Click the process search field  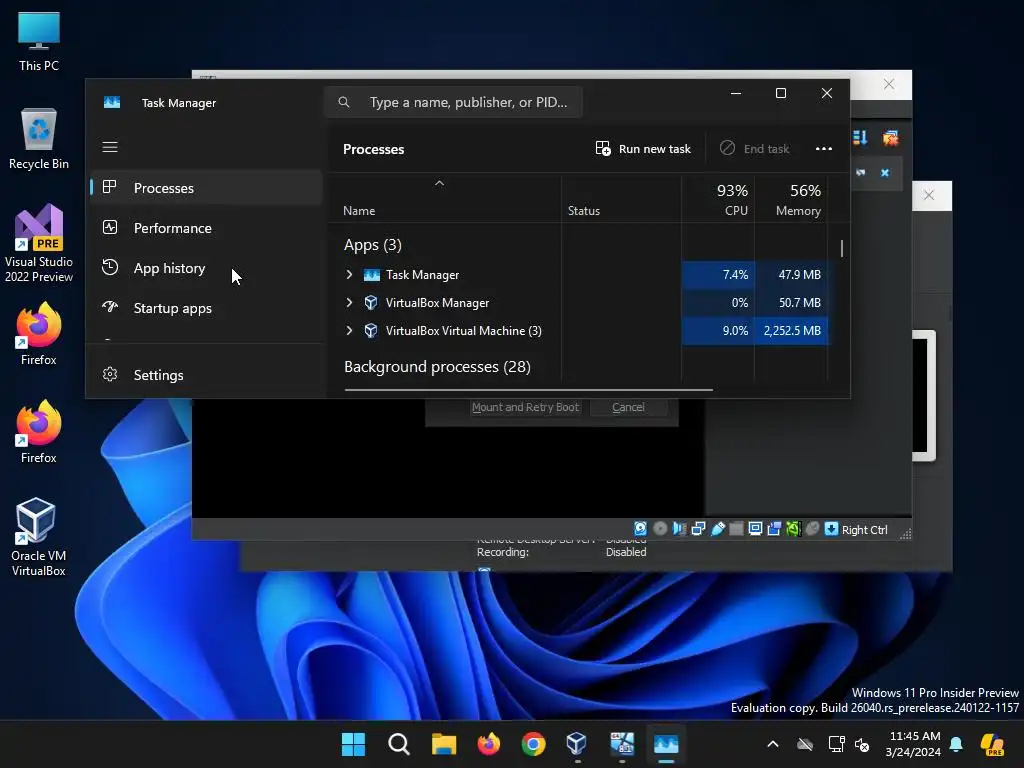(x=453, y=102)
